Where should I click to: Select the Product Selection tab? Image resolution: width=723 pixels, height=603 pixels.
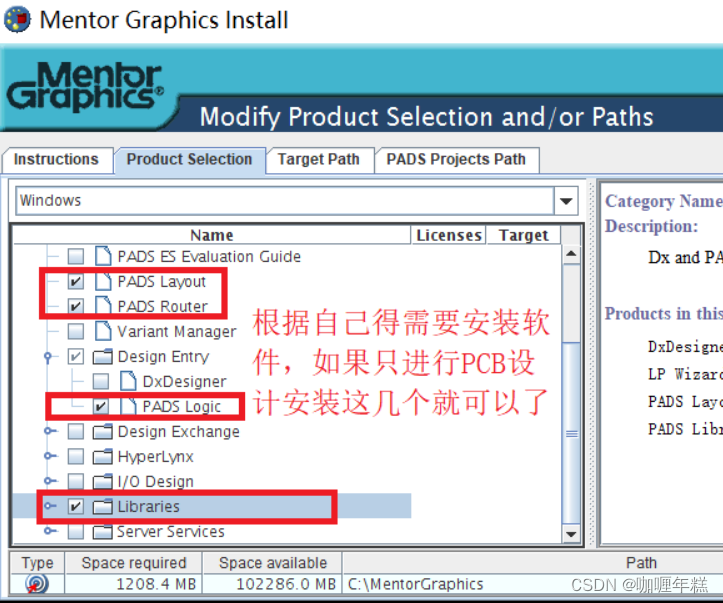190,160
